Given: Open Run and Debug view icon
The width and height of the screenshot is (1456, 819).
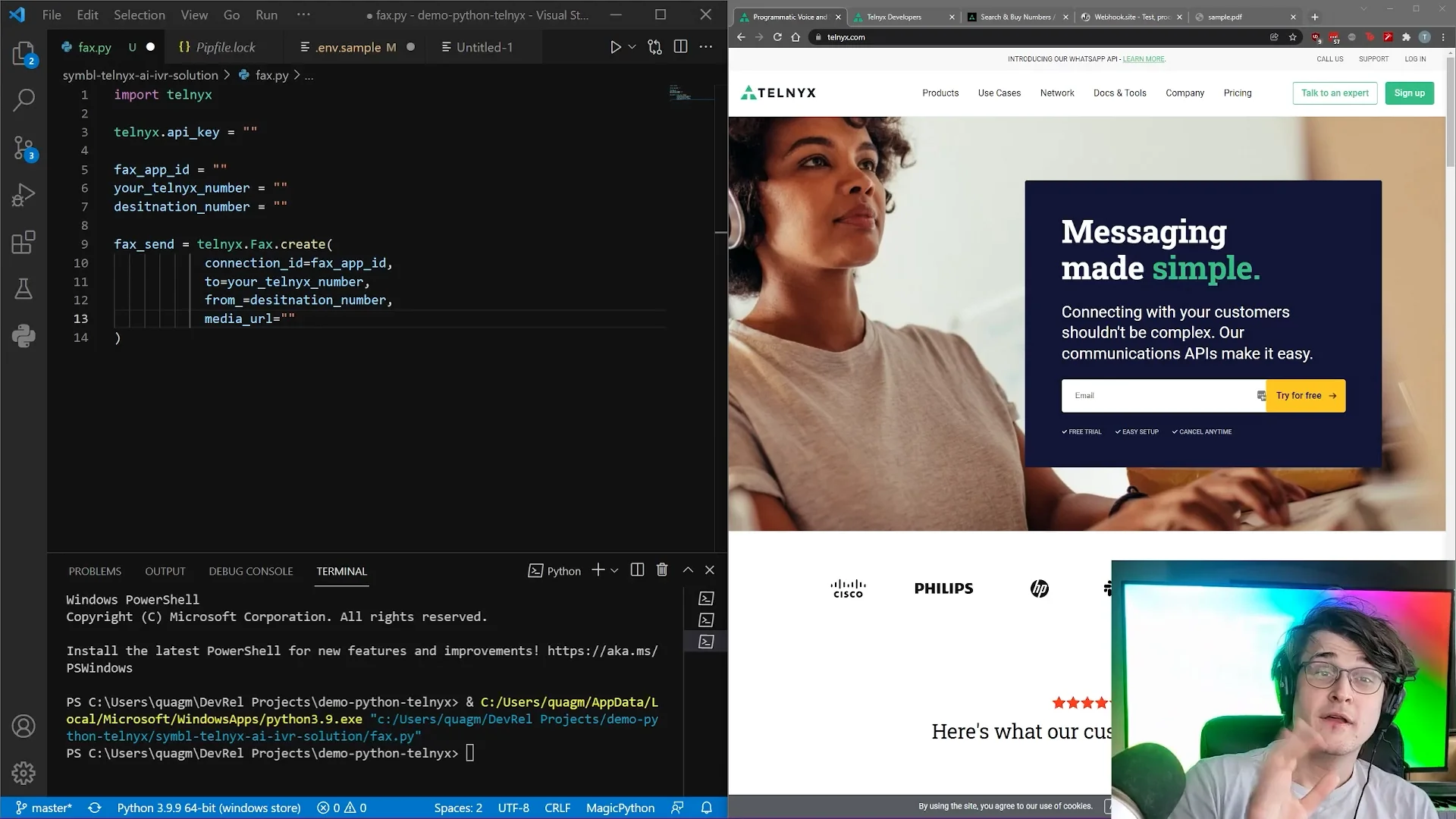Looking at the screenshot, I should click(x=24, y=195).
